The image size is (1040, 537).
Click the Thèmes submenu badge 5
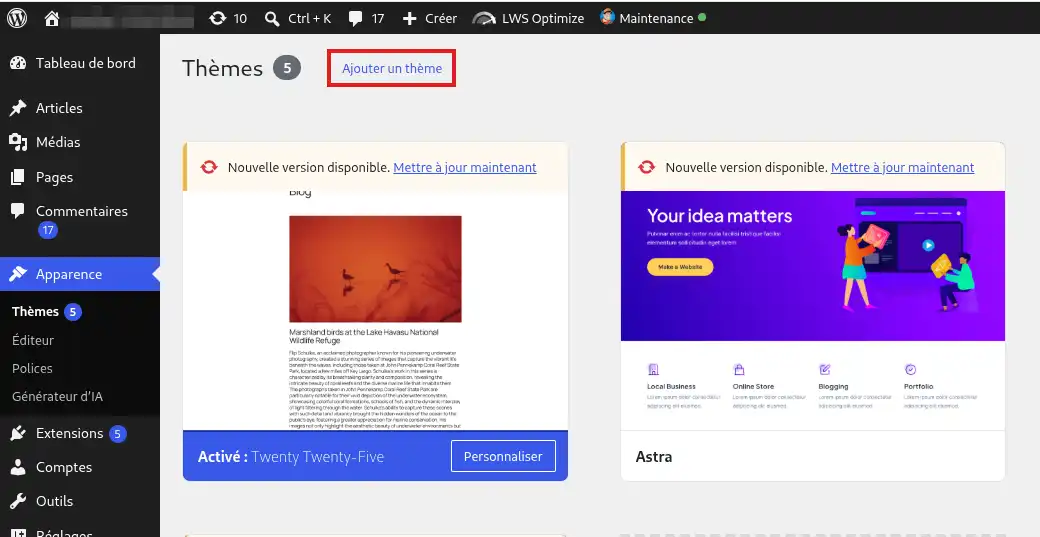(73, 312)
